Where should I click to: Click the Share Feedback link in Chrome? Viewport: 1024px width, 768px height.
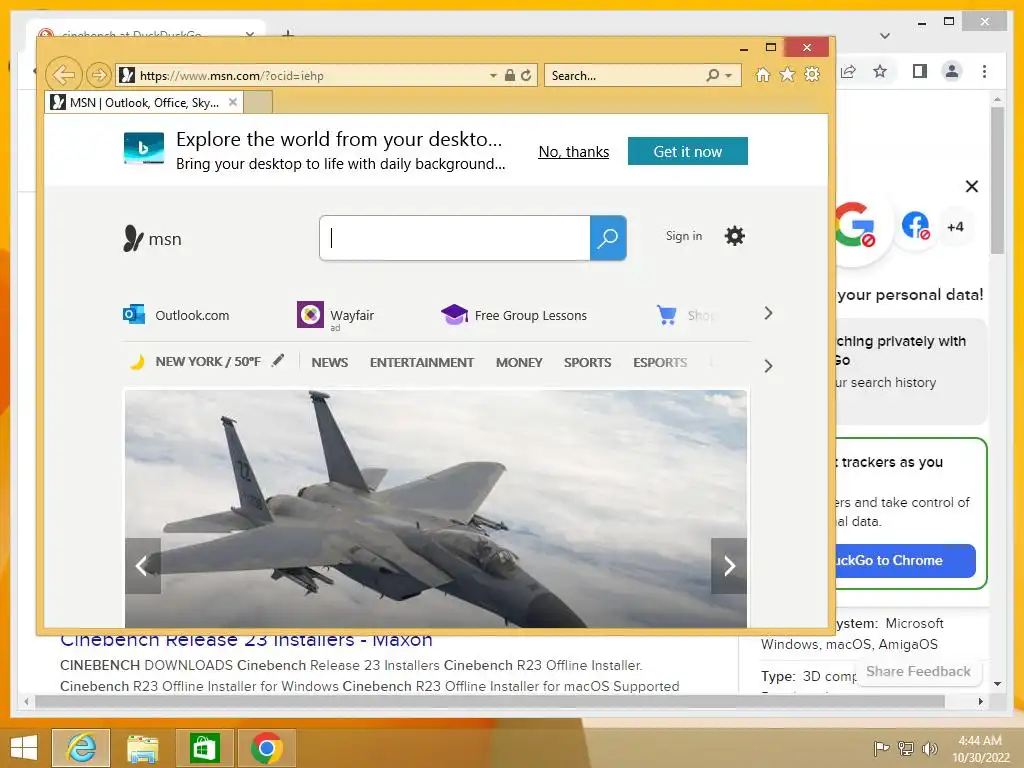(x=918, y=671)
